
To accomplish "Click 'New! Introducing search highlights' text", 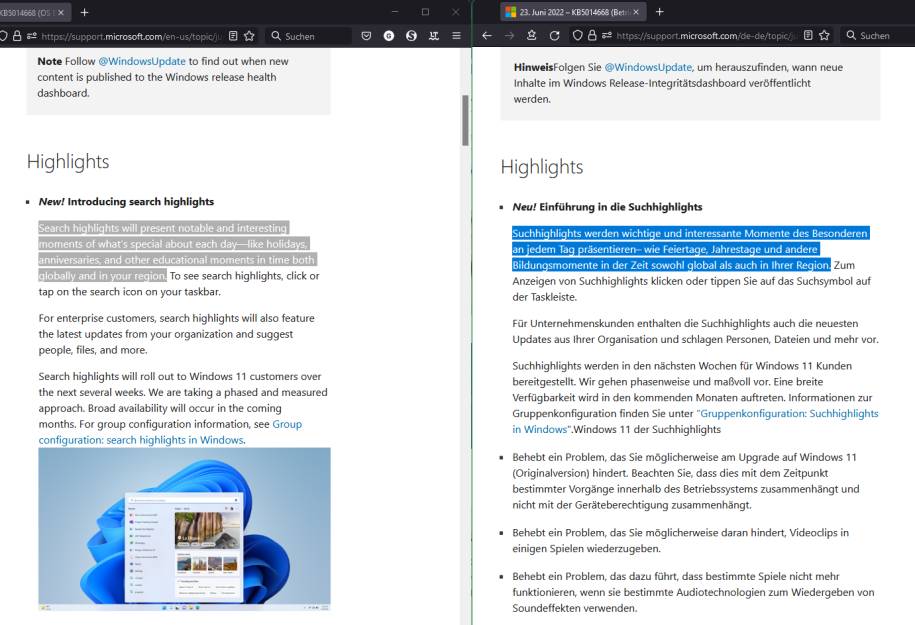I will click(x=126, y=202).
